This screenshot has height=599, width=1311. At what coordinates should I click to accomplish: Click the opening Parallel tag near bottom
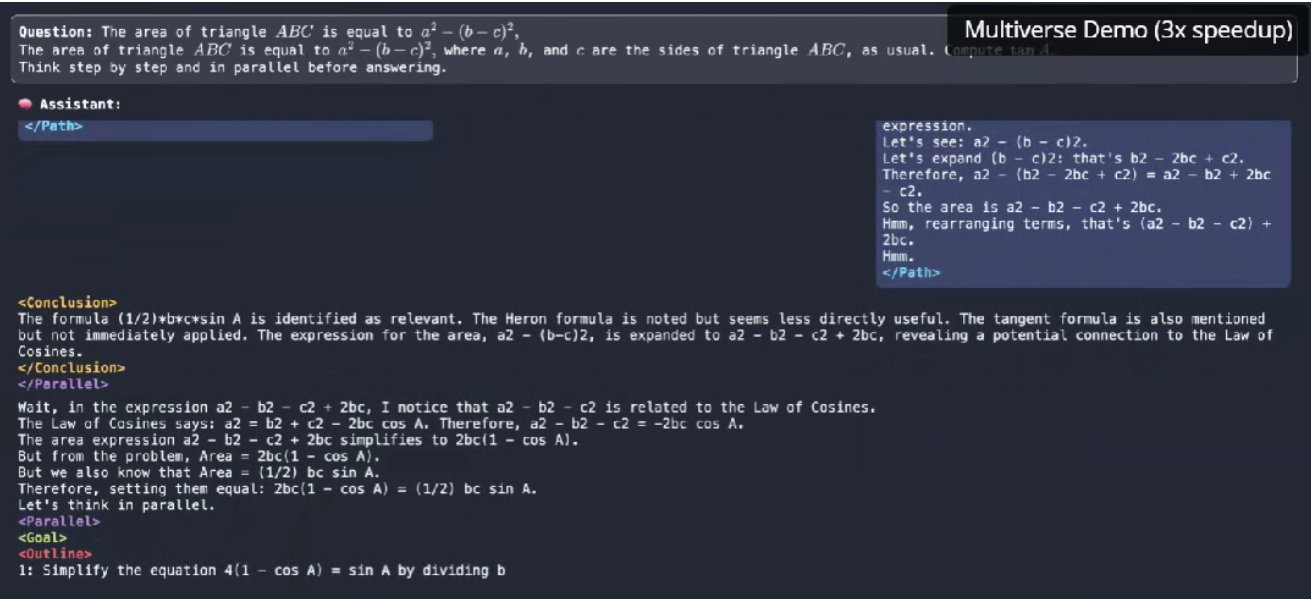pyautogui.click(x=59, y=521)
